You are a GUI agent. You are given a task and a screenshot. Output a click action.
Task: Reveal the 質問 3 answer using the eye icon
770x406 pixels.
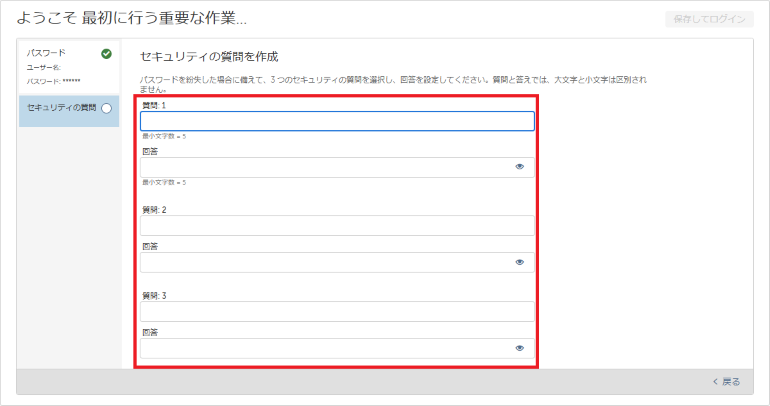click(520, 348)
